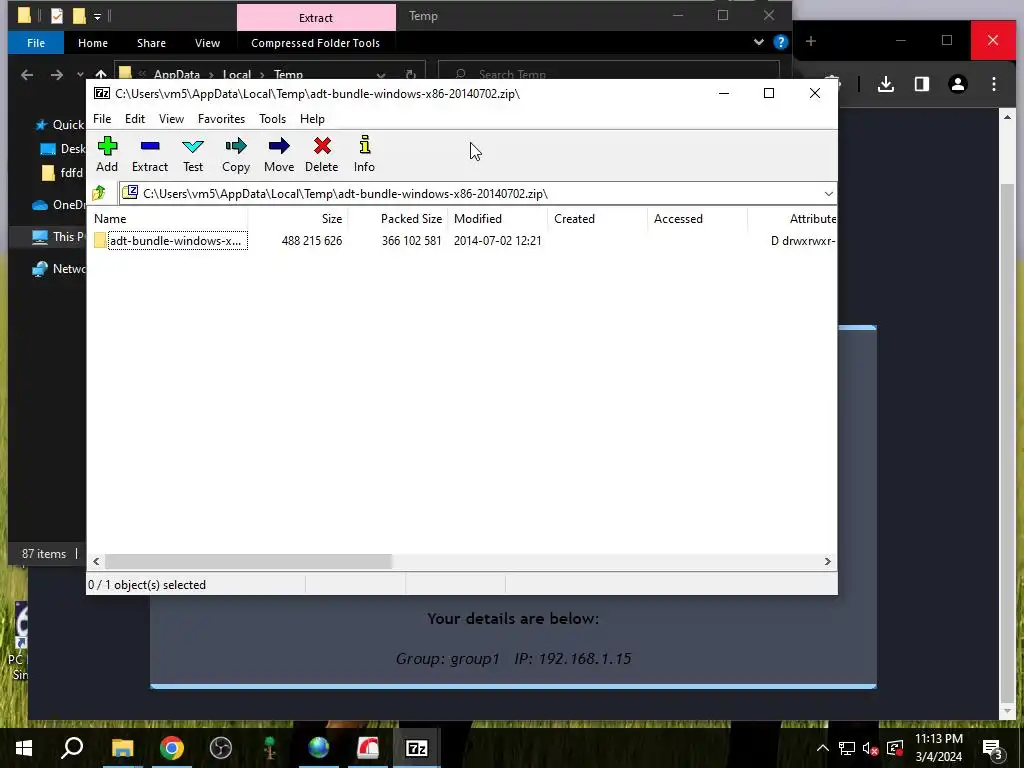1024x768 pixels.
Task: Click the Copy toolbar icon
Action: click(x=236, y=155)
